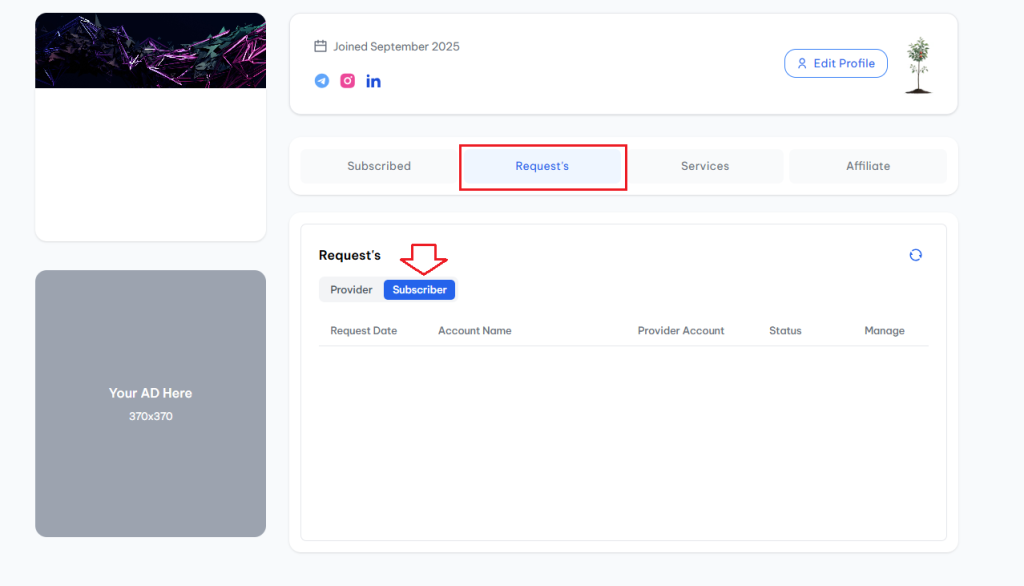Open the Instagram profile link icon
1024x586 pixels.
[x=347, y=81]
